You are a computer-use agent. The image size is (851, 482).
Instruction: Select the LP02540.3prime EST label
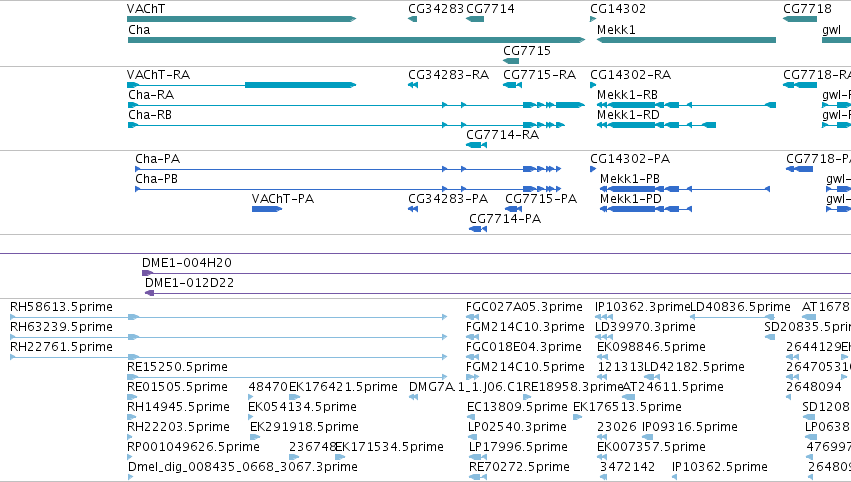517,427
